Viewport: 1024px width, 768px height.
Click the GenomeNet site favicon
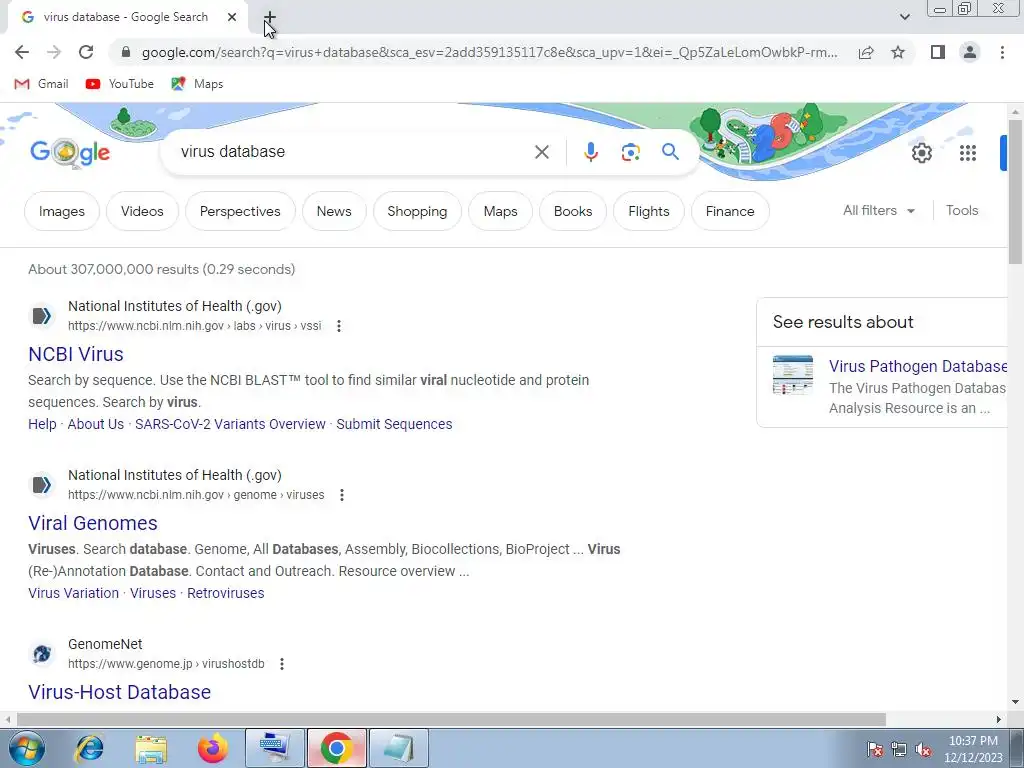tap(42, 654)
